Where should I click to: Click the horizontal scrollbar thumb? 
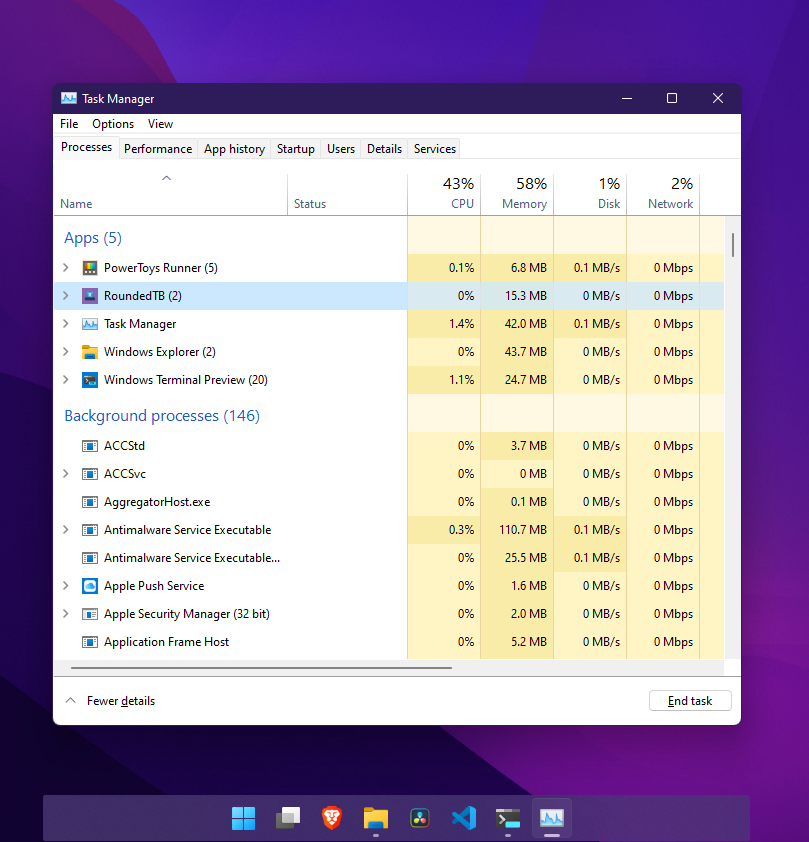(x=261, y=668)
